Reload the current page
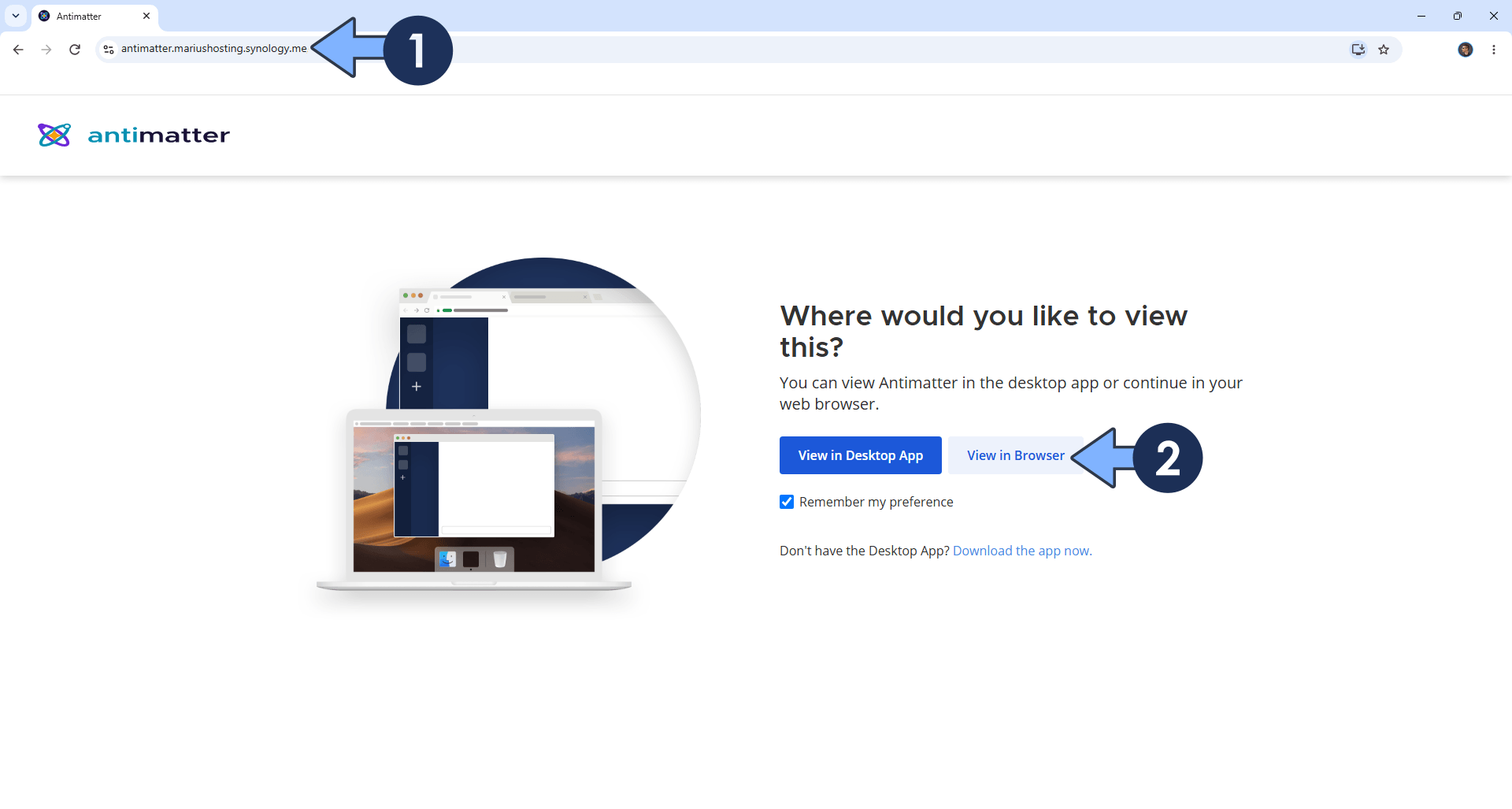The image size is (1512, 809). point(75,50)
